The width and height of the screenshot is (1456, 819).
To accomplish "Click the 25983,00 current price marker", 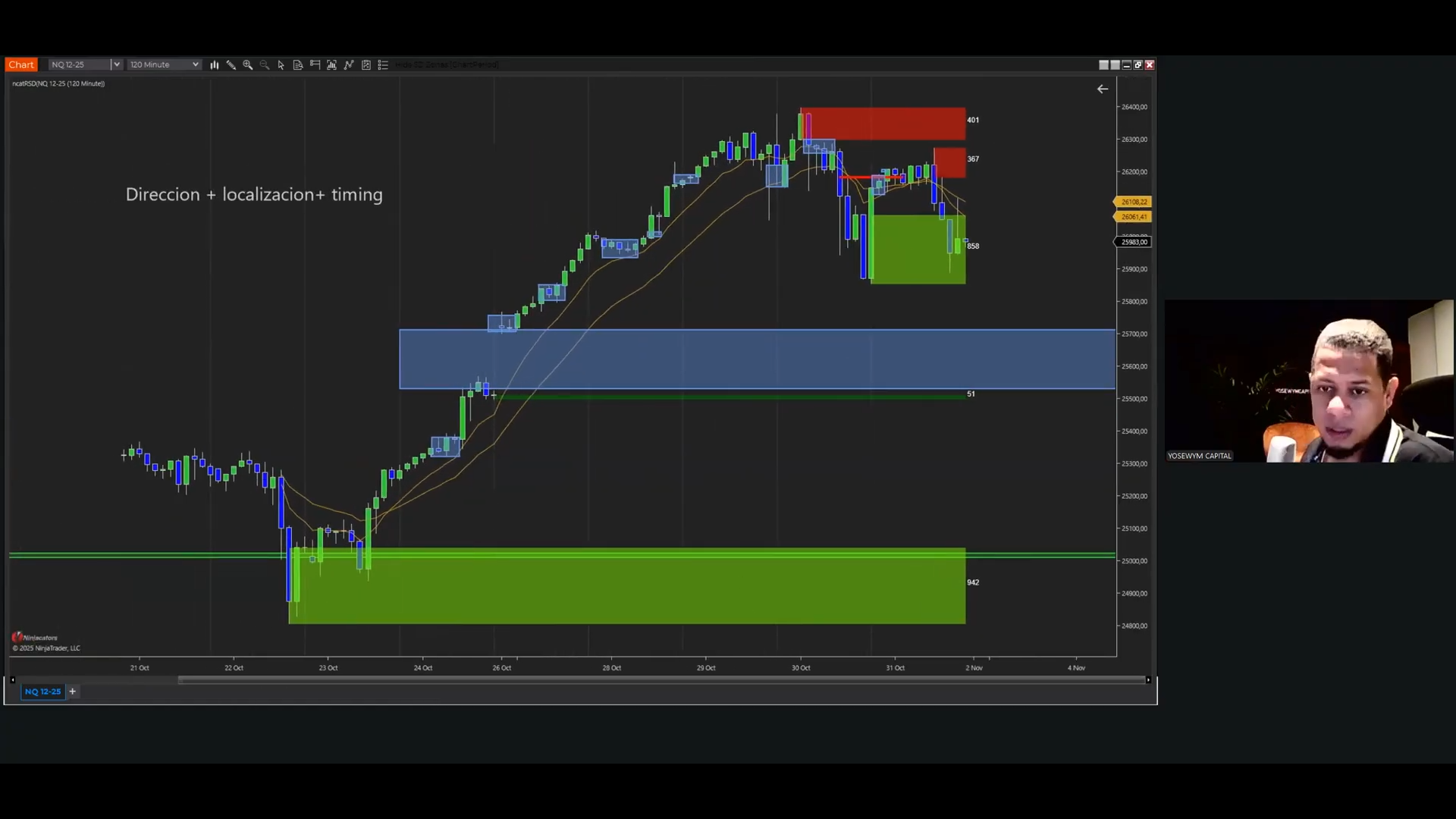I will [x=1134, y=242].
